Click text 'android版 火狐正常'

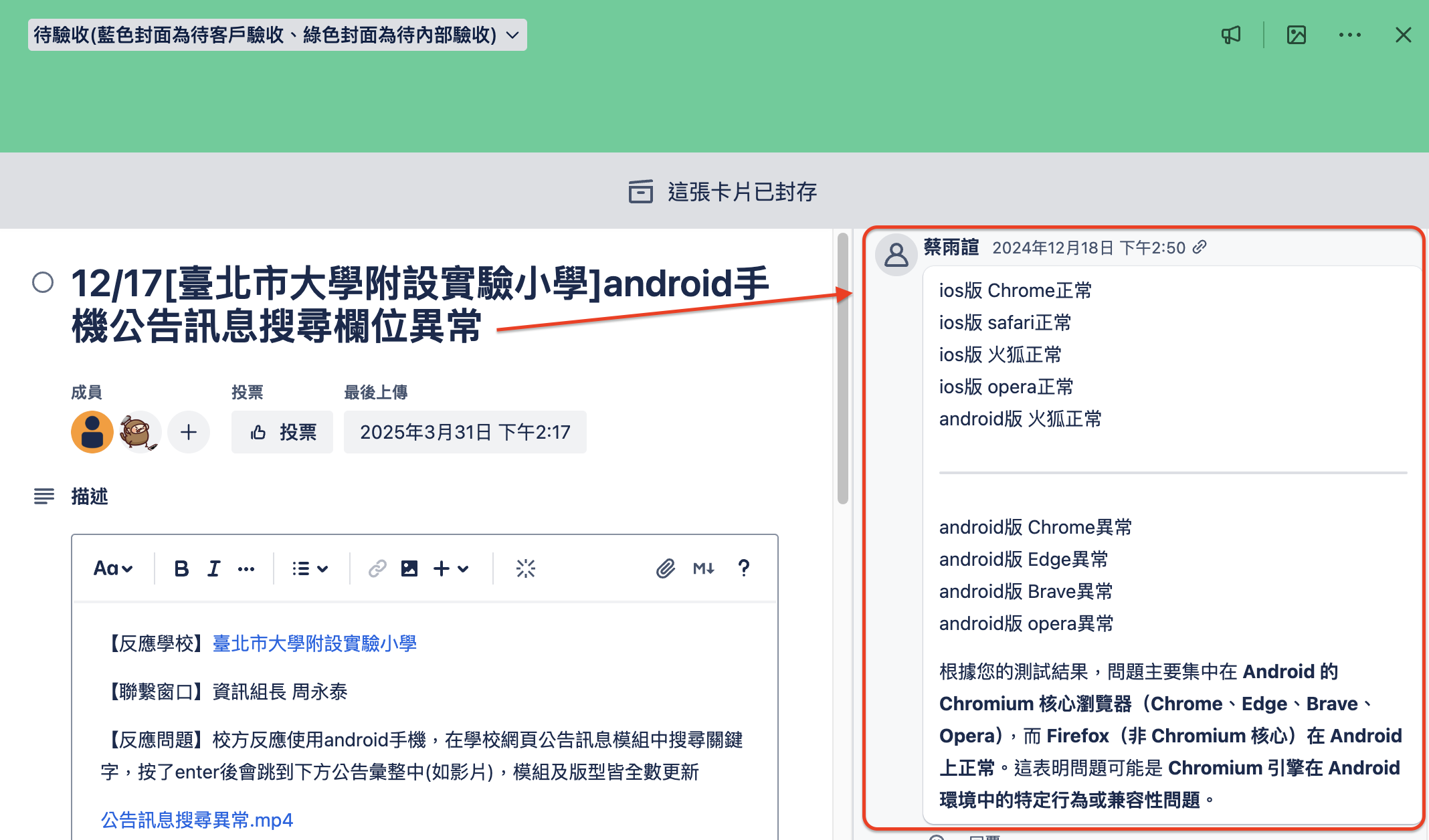pyautogui.click(x=1020, y=419)
